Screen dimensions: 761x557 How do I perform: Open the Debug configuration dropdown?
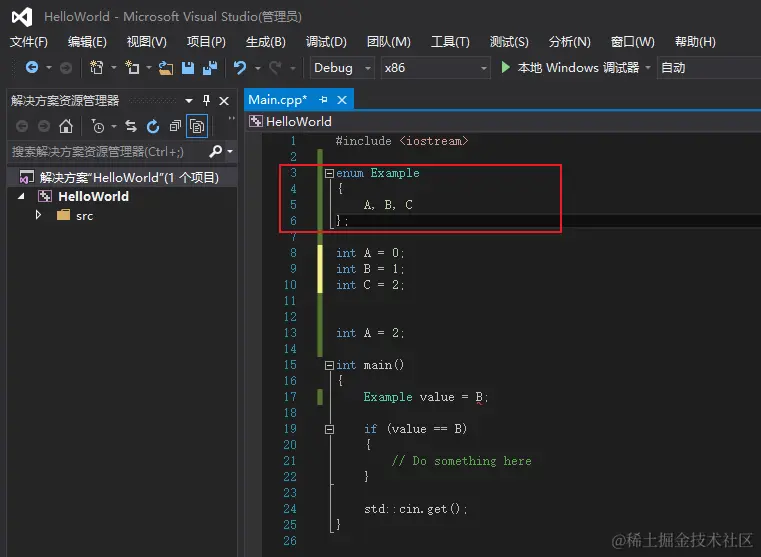tap(342, 68)
